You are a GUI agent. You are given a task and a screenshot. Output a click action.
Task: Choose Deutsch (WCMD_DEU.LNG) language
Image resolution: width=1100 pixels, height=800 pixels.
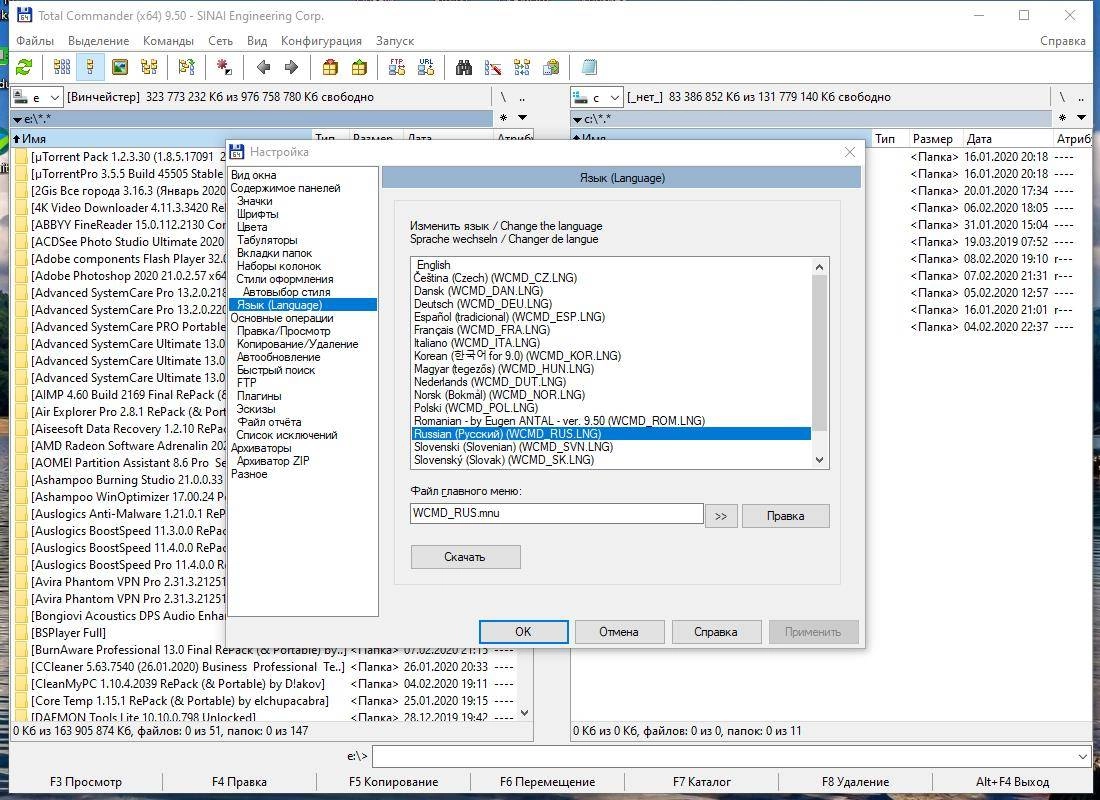pos(483,304)
